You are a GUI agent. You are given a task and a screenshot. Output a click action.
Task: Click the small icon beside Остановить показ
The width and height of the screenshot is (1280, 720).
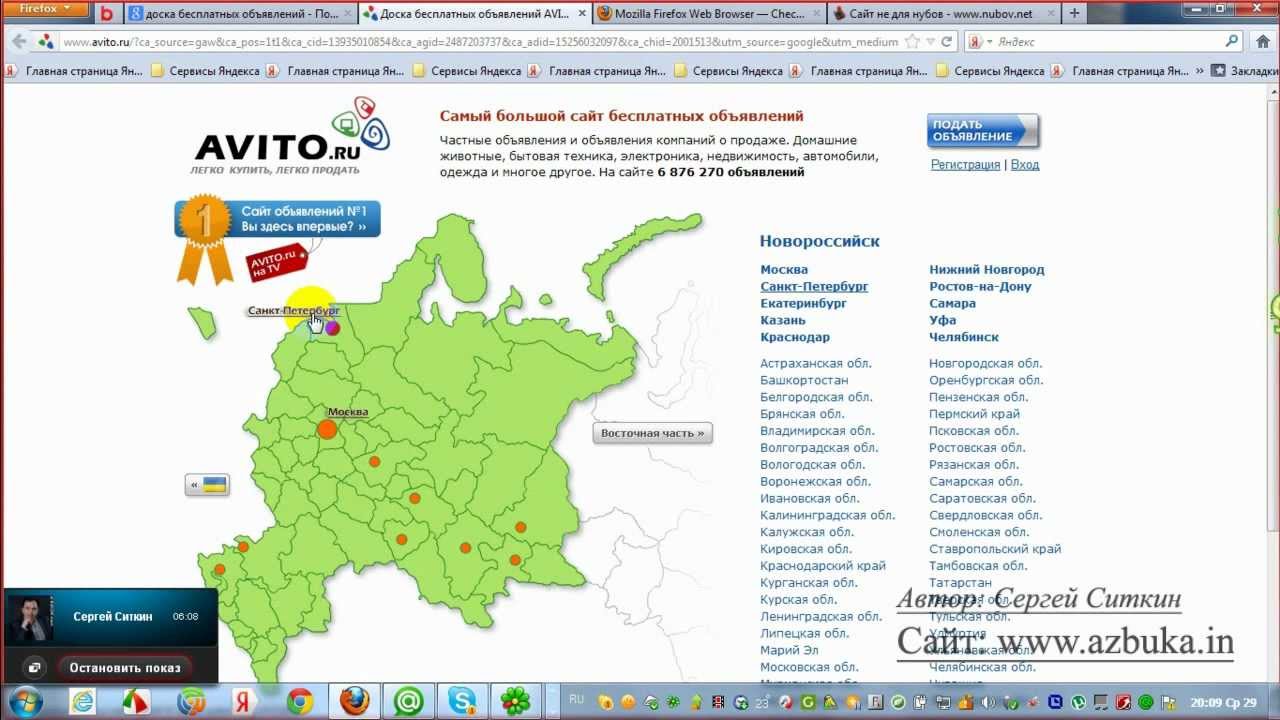pyautogui.click(x=33, y=667)
